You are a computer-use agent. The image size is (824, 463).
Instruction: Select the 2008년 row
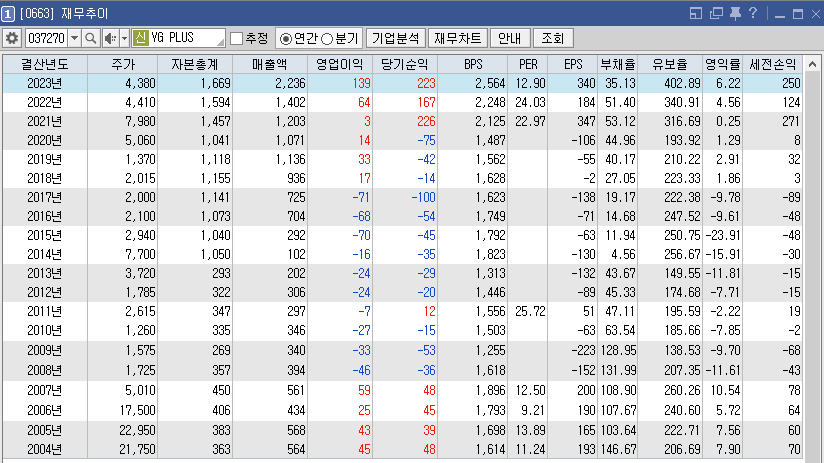[403, 370]
